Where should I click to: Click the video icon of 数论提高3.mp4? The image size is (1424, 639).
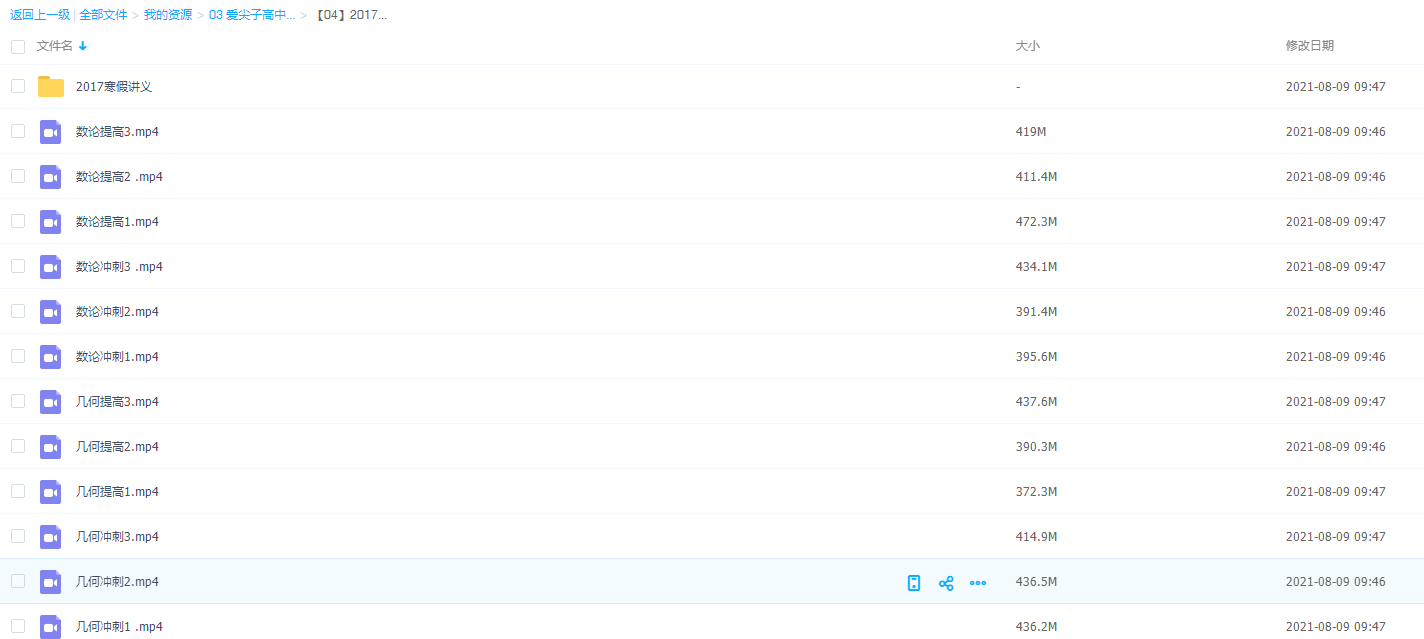pyautogui.click(x=51, y=132)
